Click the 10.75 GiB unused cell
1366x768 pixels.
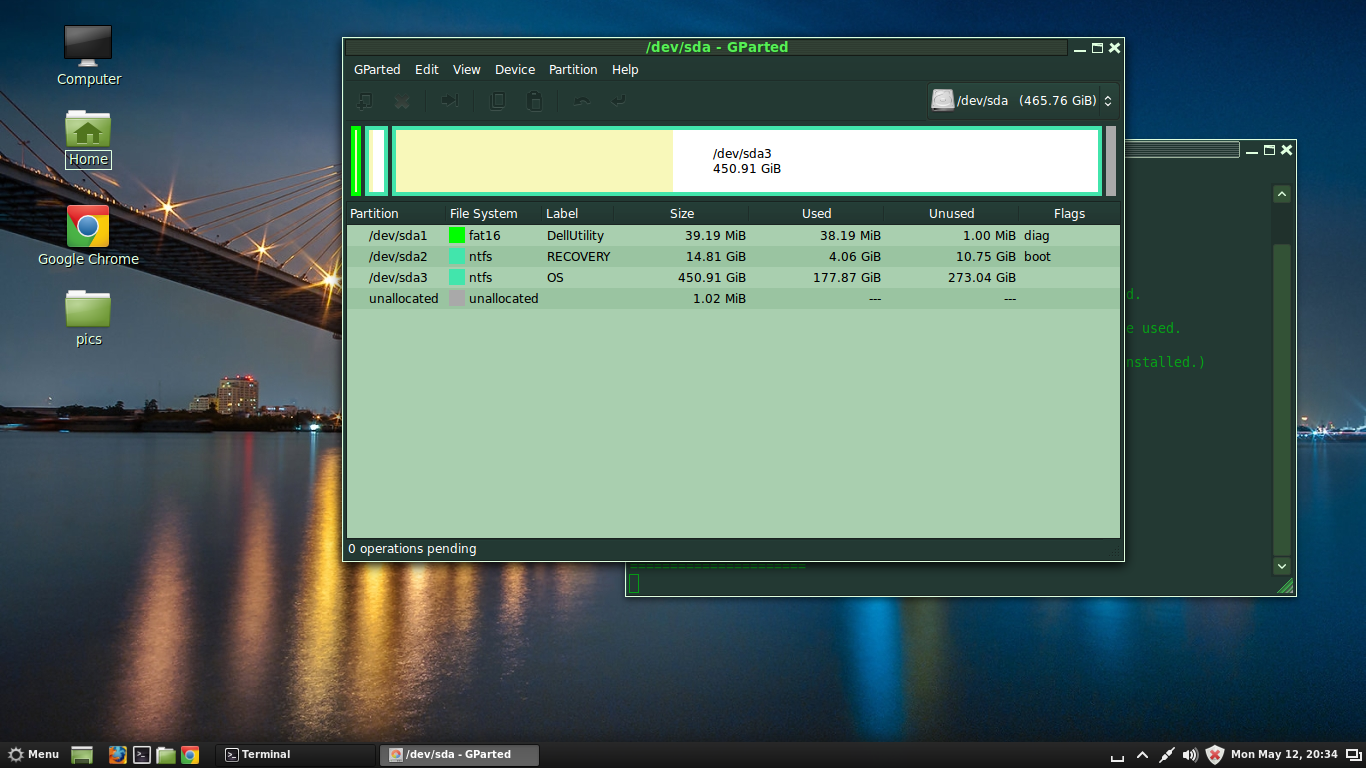click(x=985, y=257)
